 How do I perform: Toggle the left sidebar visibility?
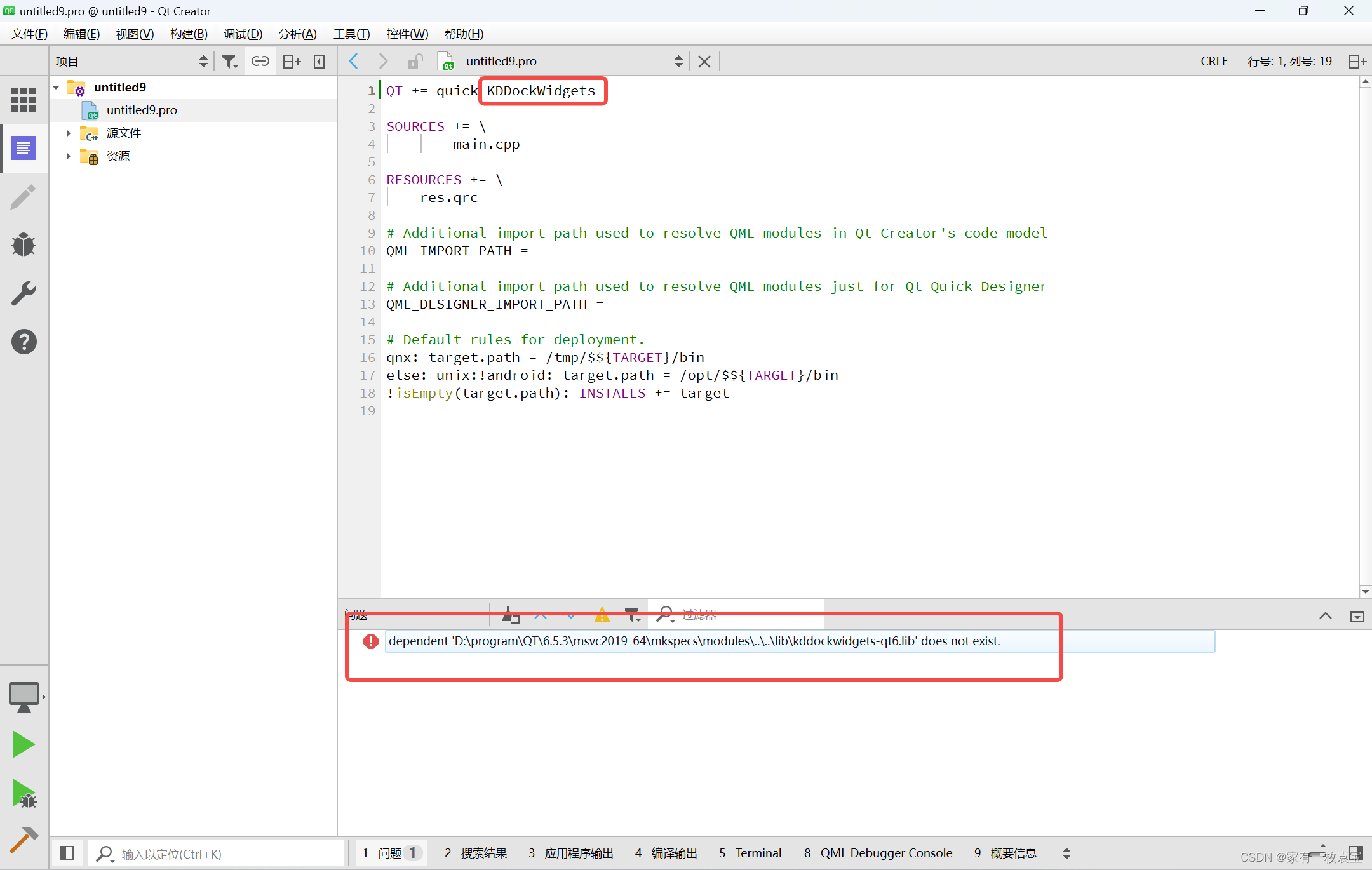click(x=67, y=853)
